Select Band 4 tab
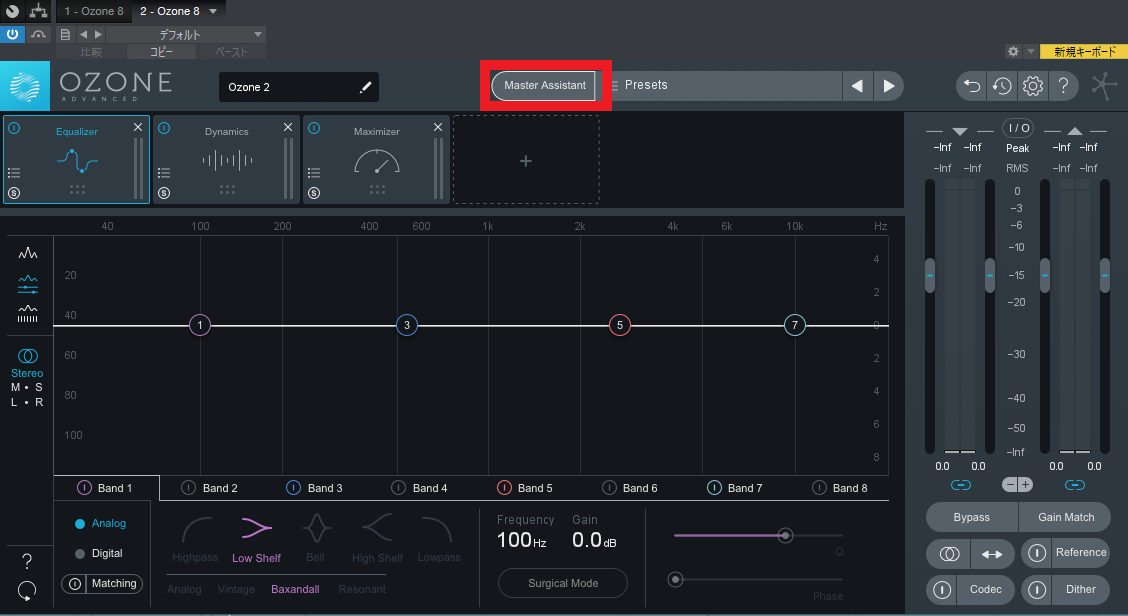The image size is (1128, 616). (x=419, y=488)
